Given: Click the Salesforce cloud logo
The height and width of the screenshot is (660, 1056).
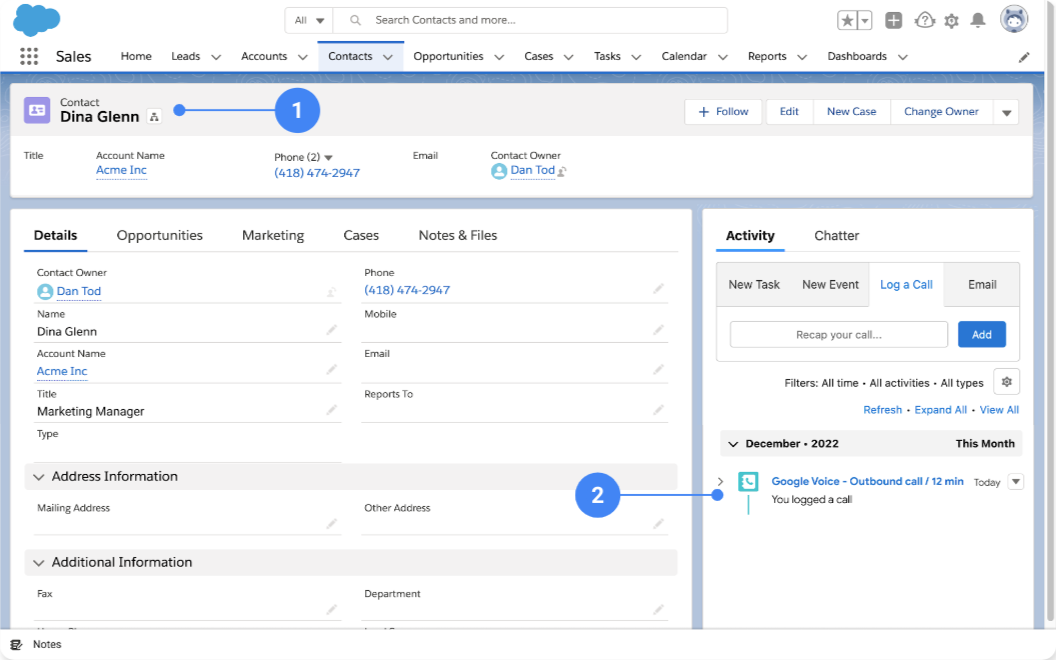Looking at the screenshot, I should pyautogui.click(x=36, y=20).
